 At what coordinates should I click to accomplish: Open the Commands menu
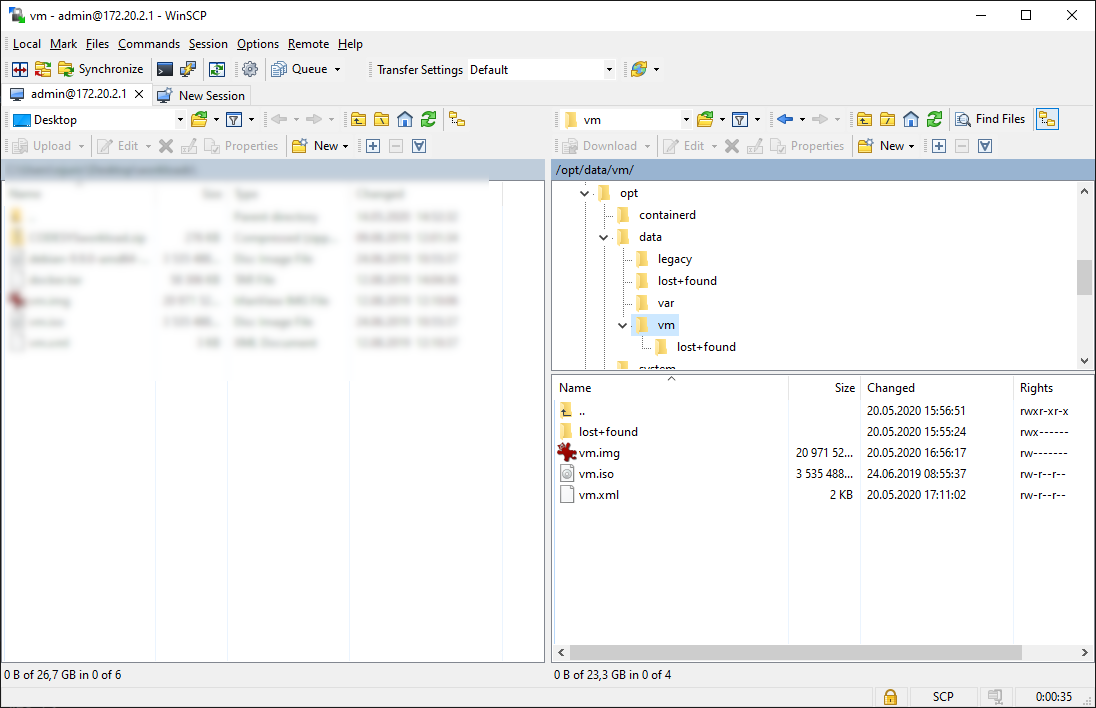click(x=148, y=44)
